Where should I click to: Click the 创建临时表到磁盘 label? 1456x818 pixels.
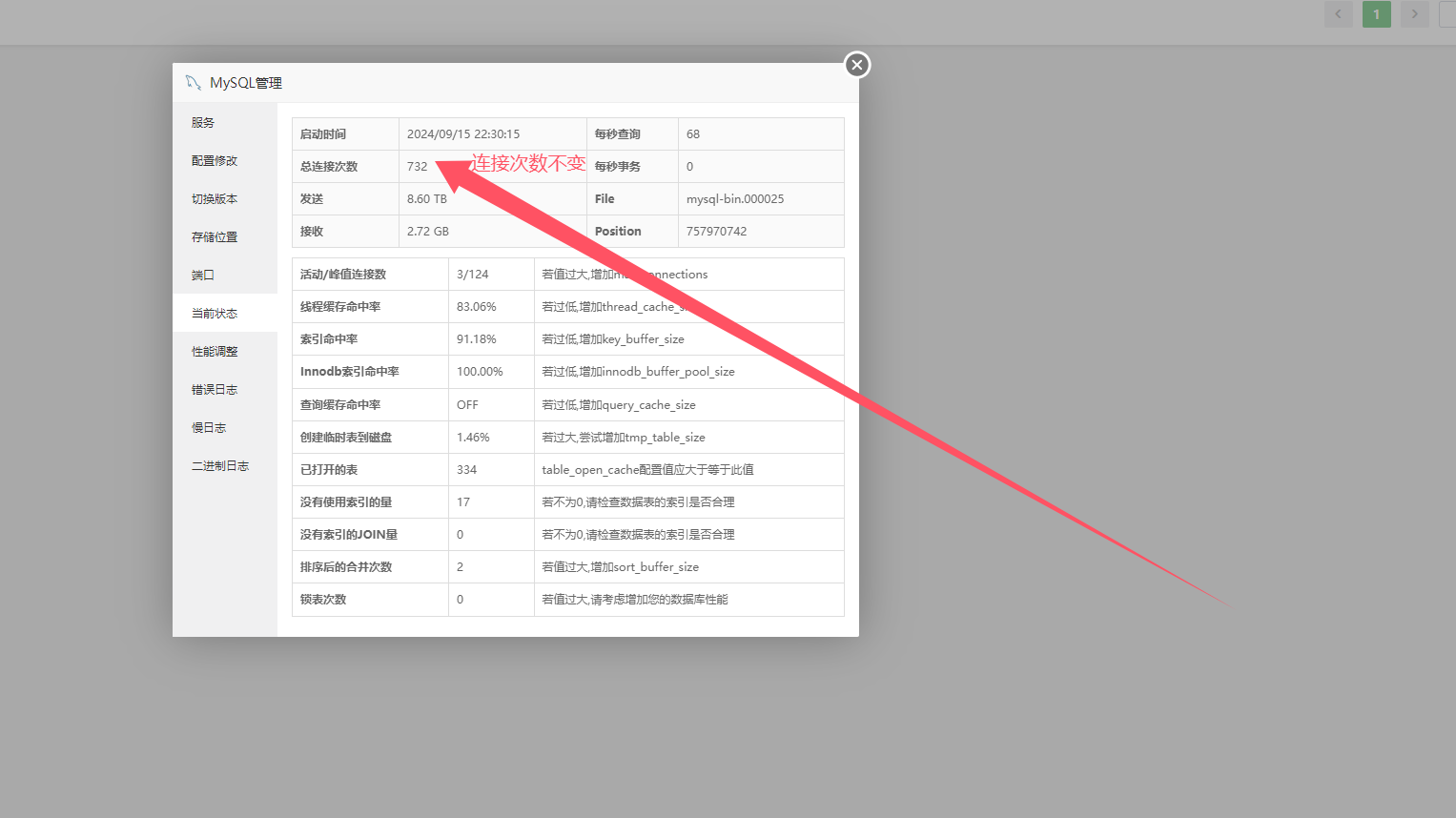point(346,438)
